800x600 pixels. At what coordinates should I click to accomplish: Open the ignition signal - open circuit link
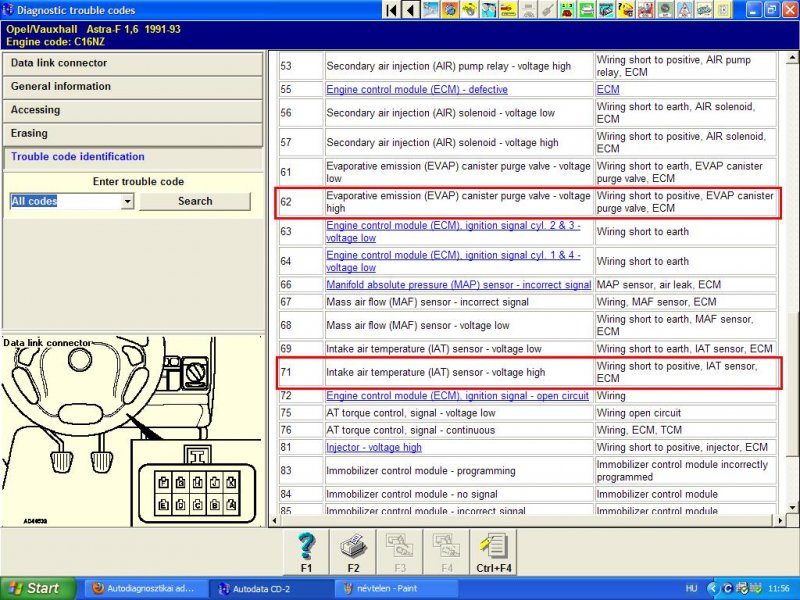coord(457,396)
